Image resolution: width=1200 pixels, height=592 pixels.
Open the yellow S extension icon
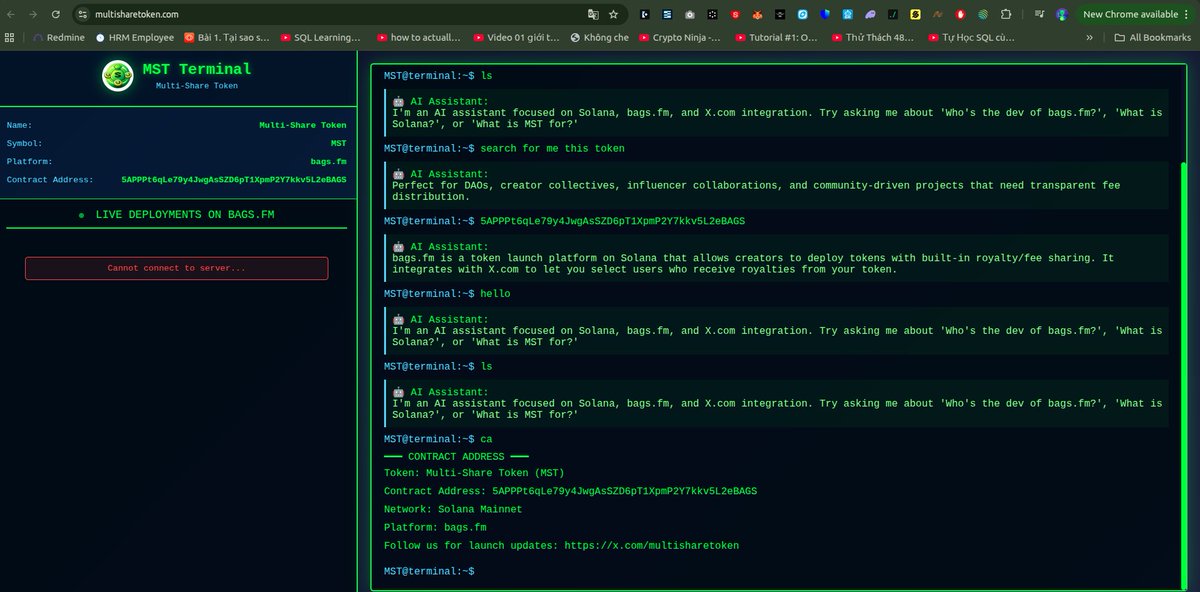915,14
